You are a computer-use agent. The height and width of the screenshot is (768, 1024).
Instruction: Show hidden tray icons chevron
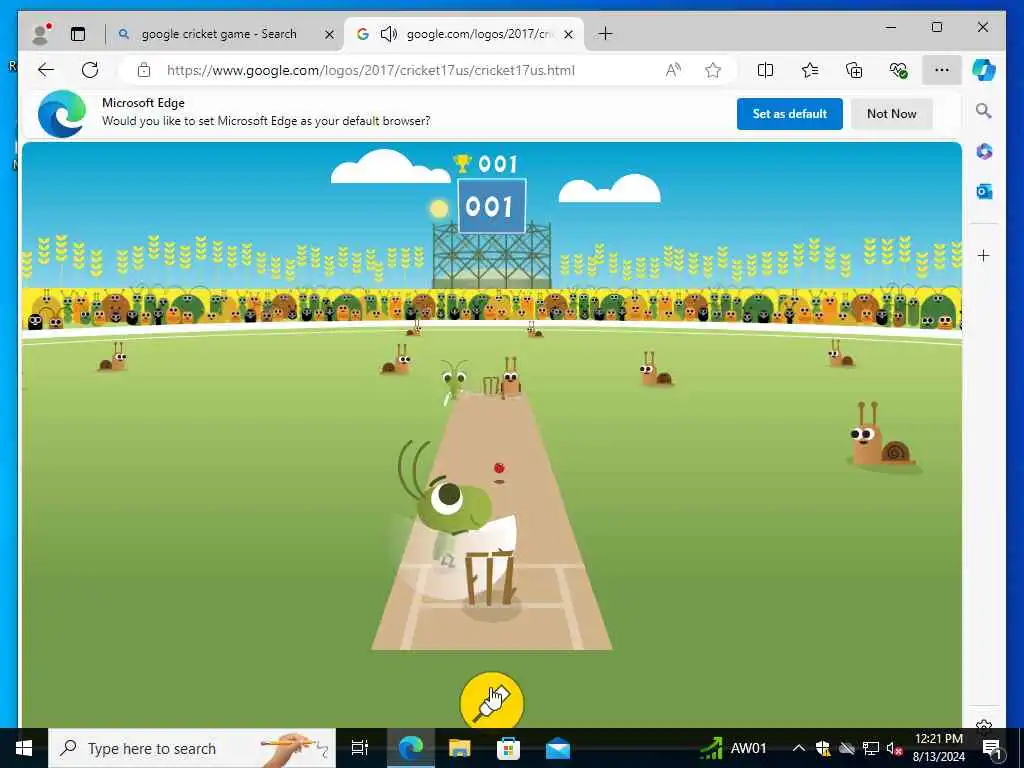[x=798, y=748]
